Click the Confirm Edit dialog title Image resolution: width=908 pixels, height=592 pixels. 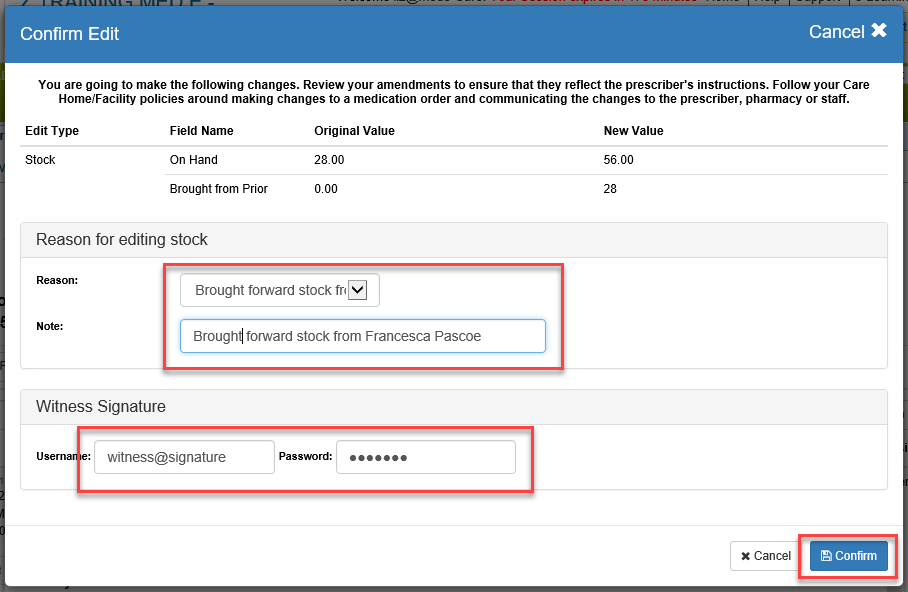point(69,34)
